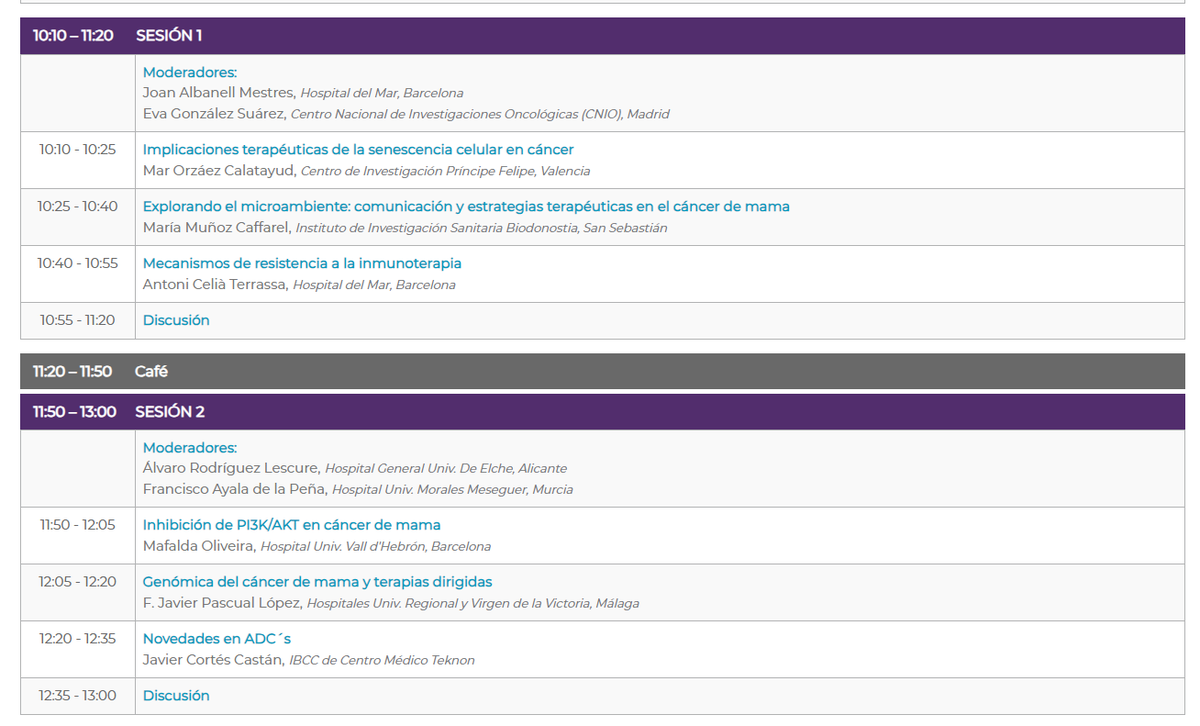
Task: Click the name Joan Albanell Mestres
Action: tap(219, 93)
